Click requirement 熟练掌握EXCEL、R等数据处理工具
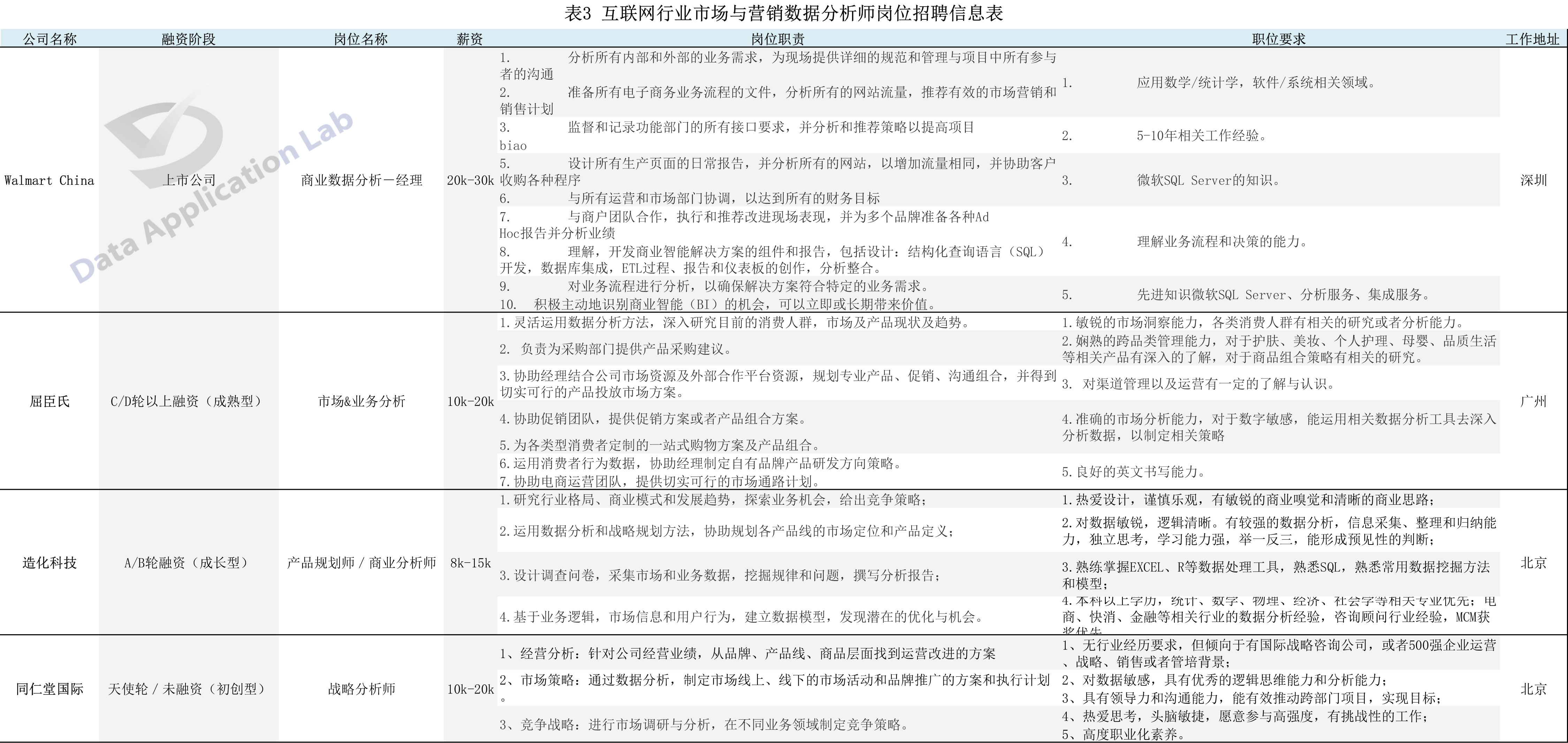Viewport: 1568px width, 743px height. (1276, 575)
